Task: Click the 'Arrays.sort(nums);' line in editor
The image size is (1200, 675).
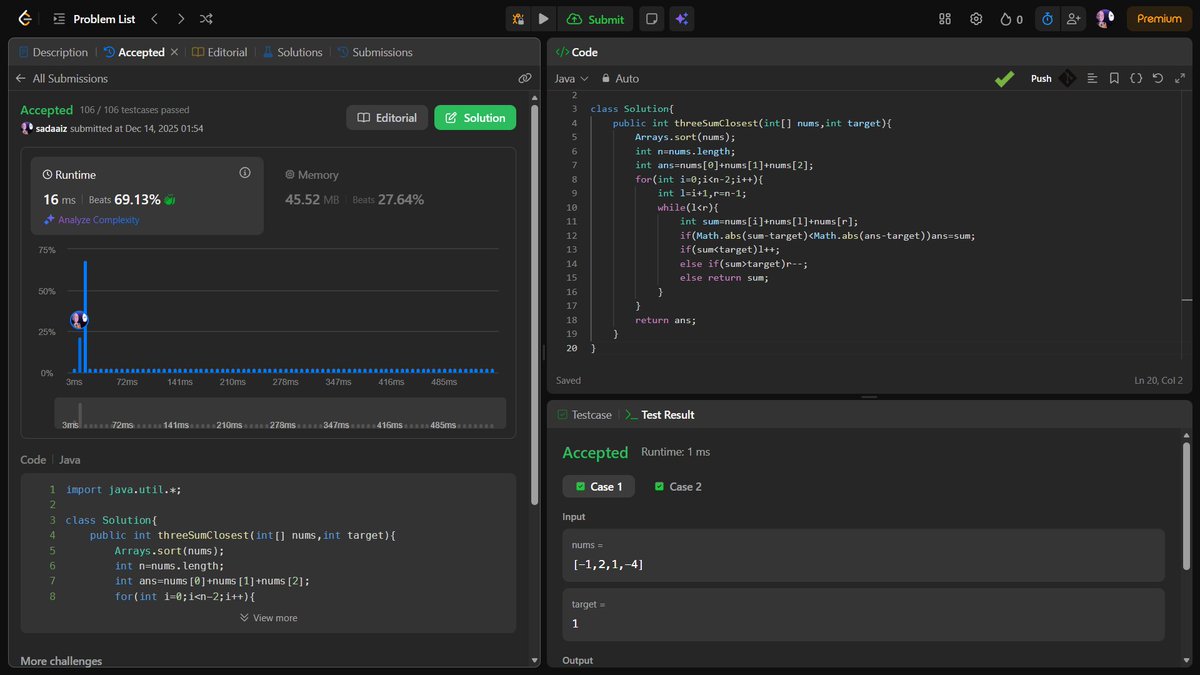Action: point(685,137)
